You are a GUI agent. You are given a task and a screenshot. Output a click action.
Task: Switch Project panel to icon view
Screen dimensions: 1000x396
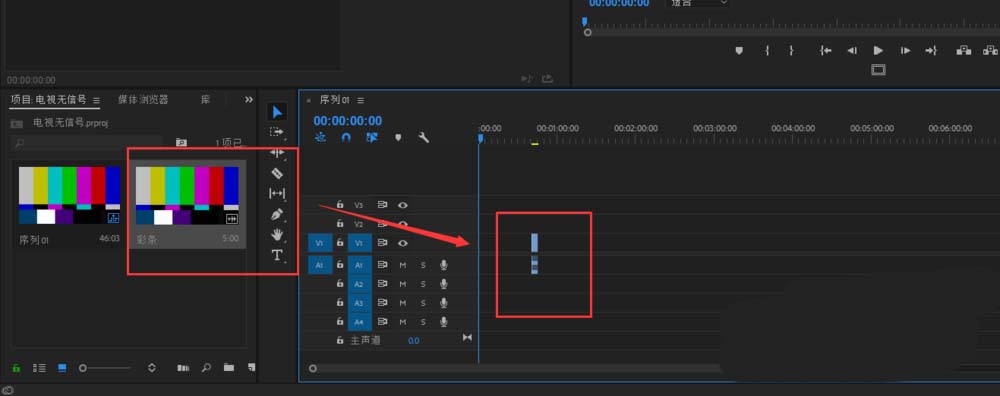(62, 368)
